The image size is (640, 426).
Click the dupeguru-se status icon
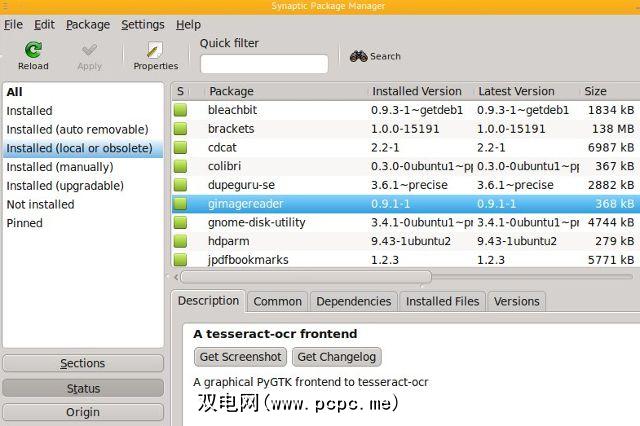181,185
